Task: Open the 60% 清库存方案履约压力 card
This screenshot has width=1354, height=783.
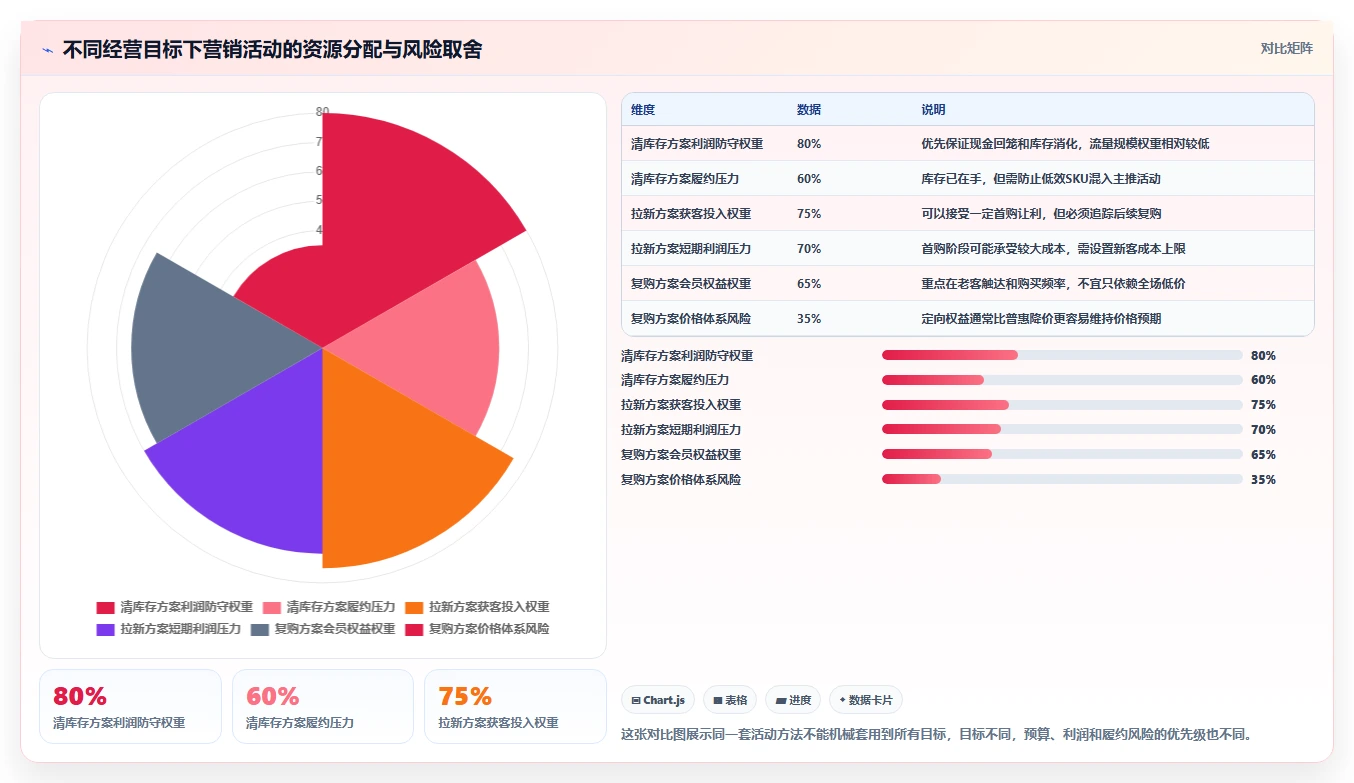Action: click(323, 707)
